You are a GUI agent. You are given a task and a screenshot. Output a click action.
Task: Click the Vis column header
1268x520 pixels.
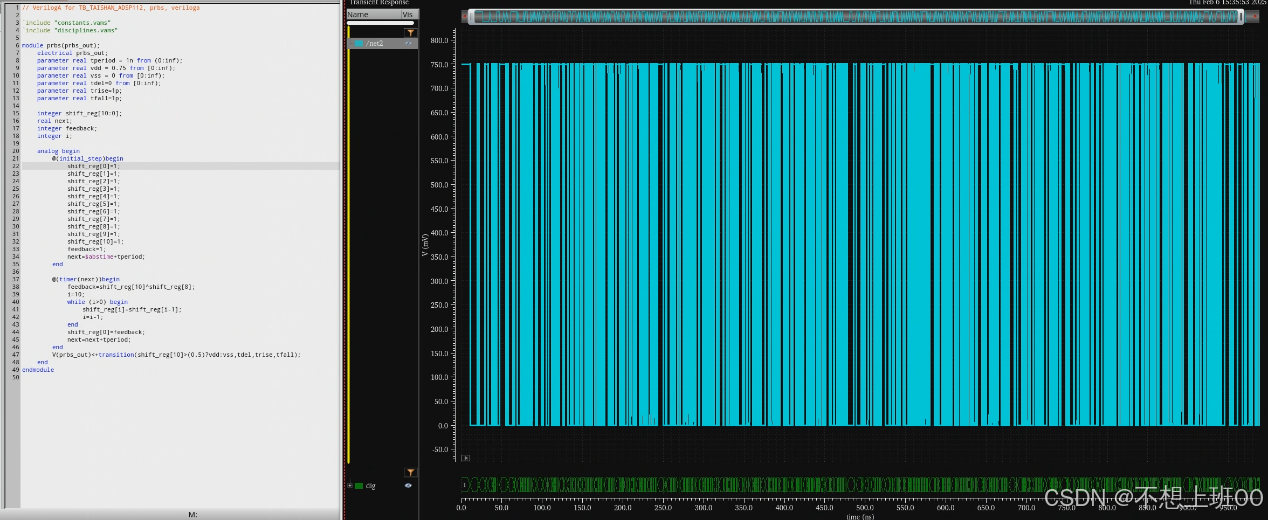[x=408, y=15]
